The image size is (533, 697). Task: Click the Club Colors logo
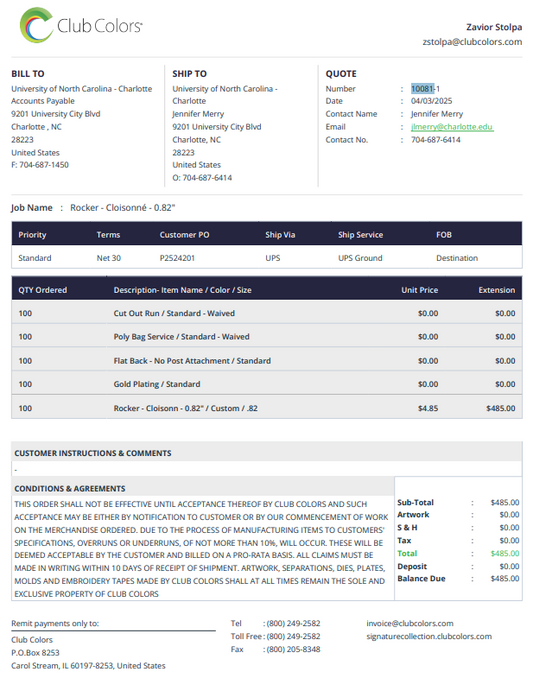(x=81, y=25)
